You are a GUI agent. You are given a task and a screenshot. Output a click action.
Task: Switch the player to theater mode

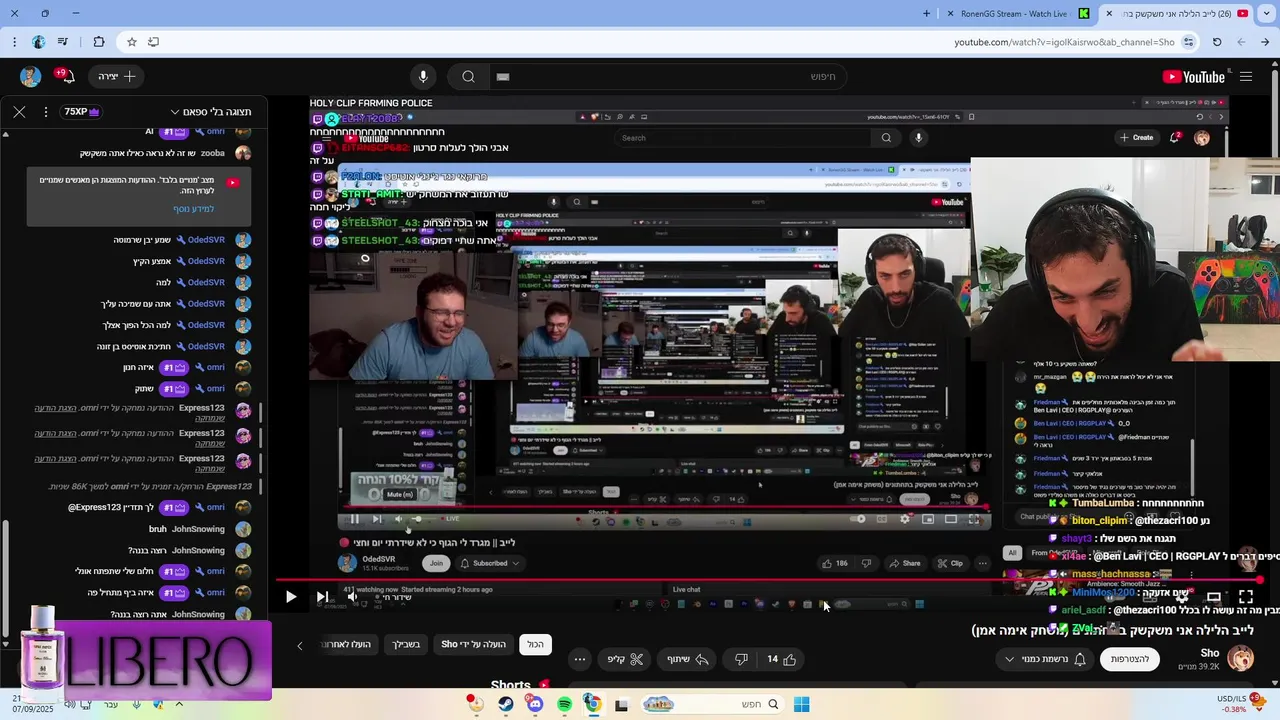pyautogui.click(x=1213, y=597)
